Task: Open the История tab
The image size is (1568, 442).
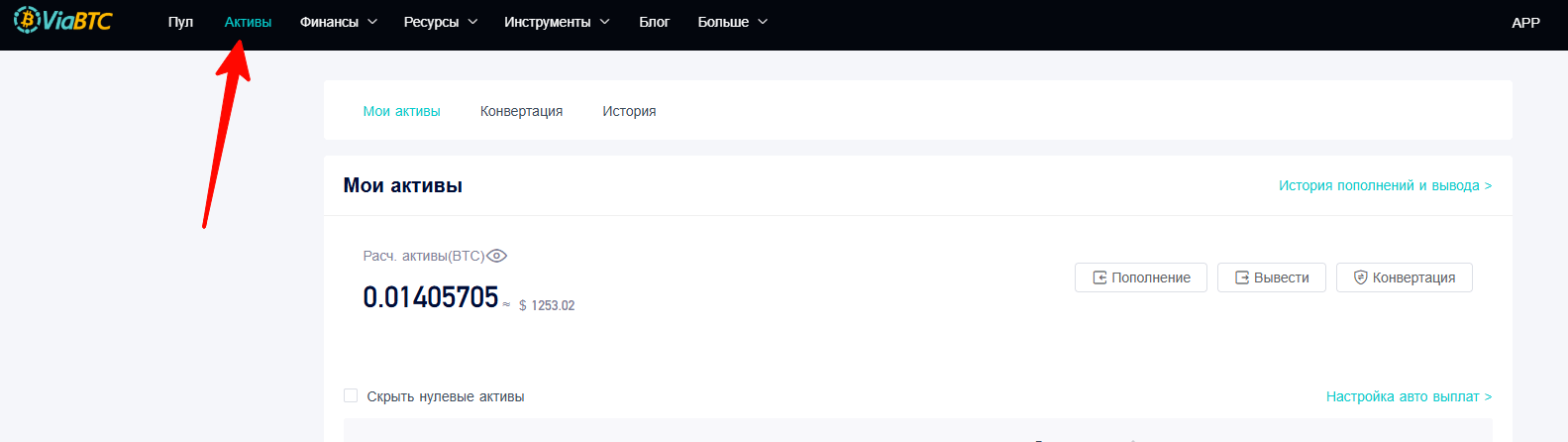Action: (x=629, y=111)
